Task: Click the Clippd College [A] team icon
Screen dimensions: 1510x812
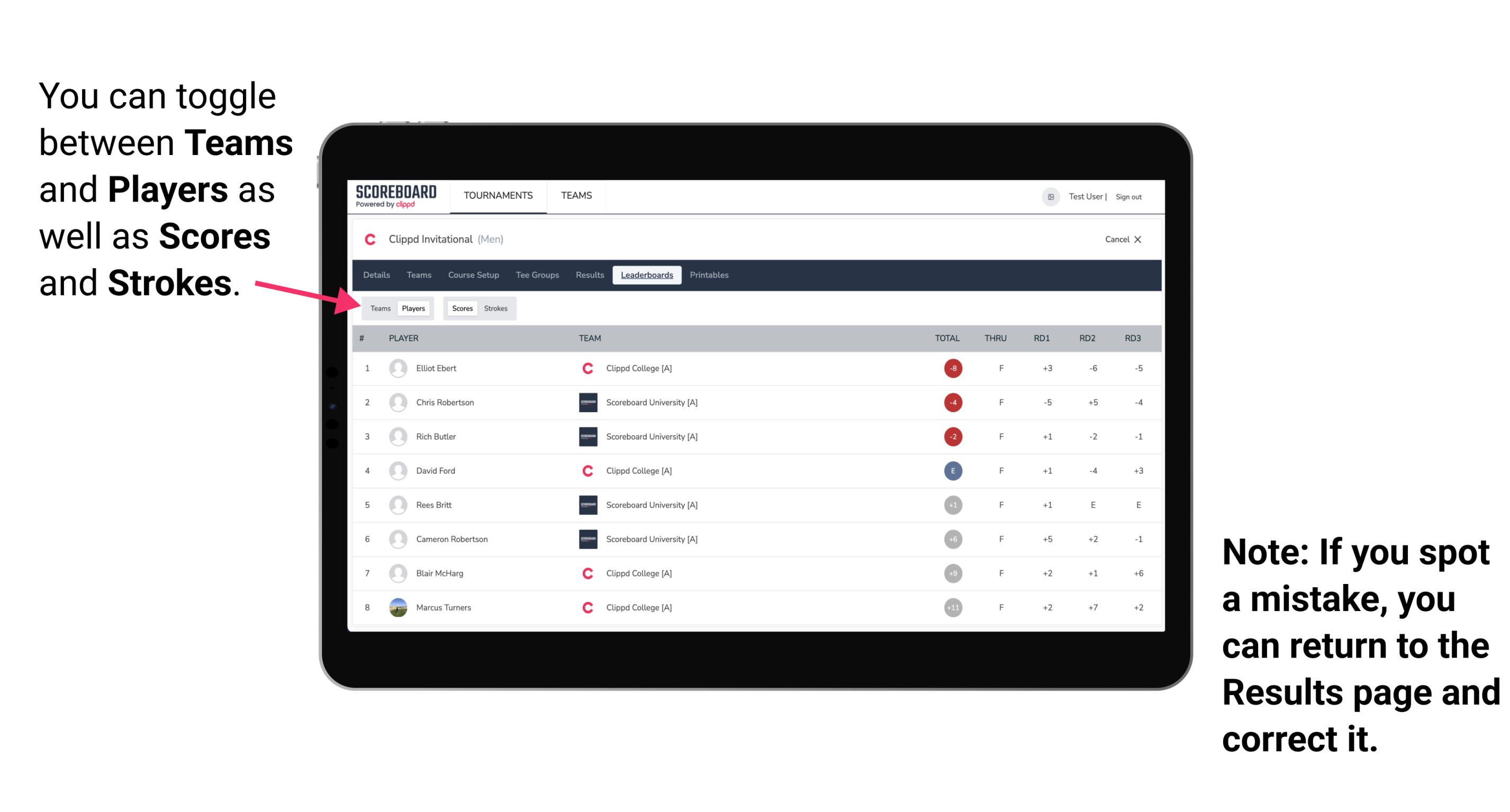Action: pyautogui.click(x=587, y=368)
